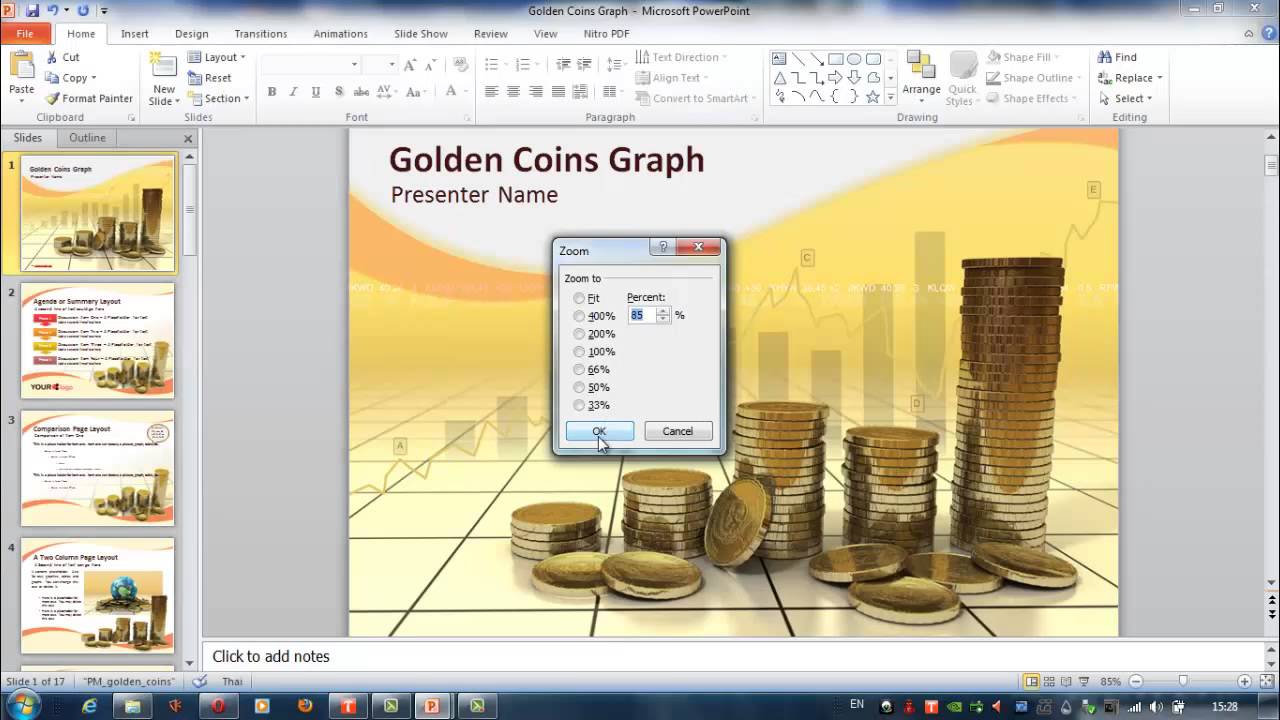Click the zoom out minus button
The height and width of the screenshot is (720, 1280).
coord(1134,681)
